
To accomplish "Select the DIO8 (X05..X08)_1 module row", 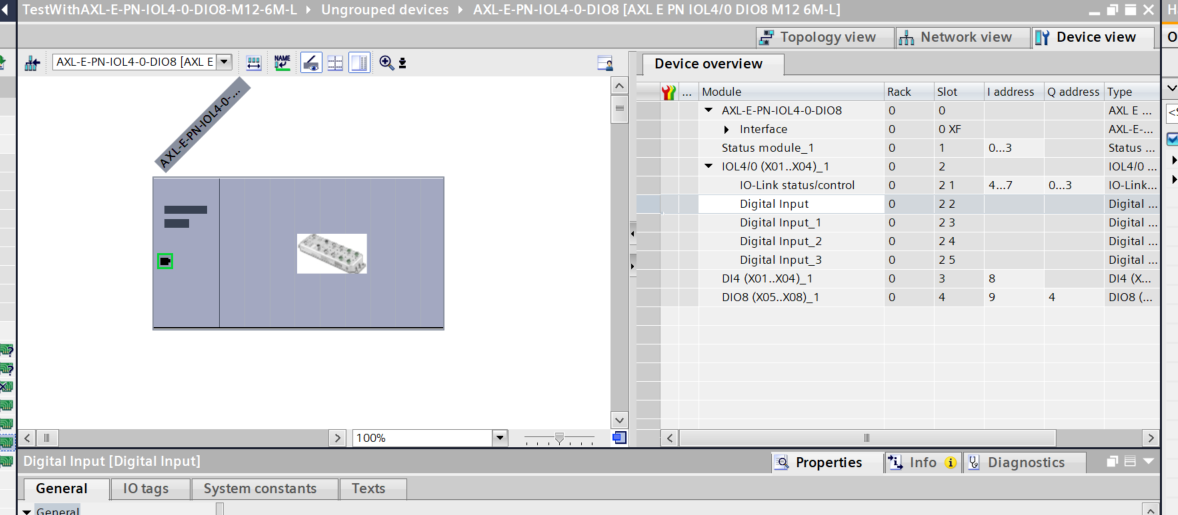I will click(767, 297).
